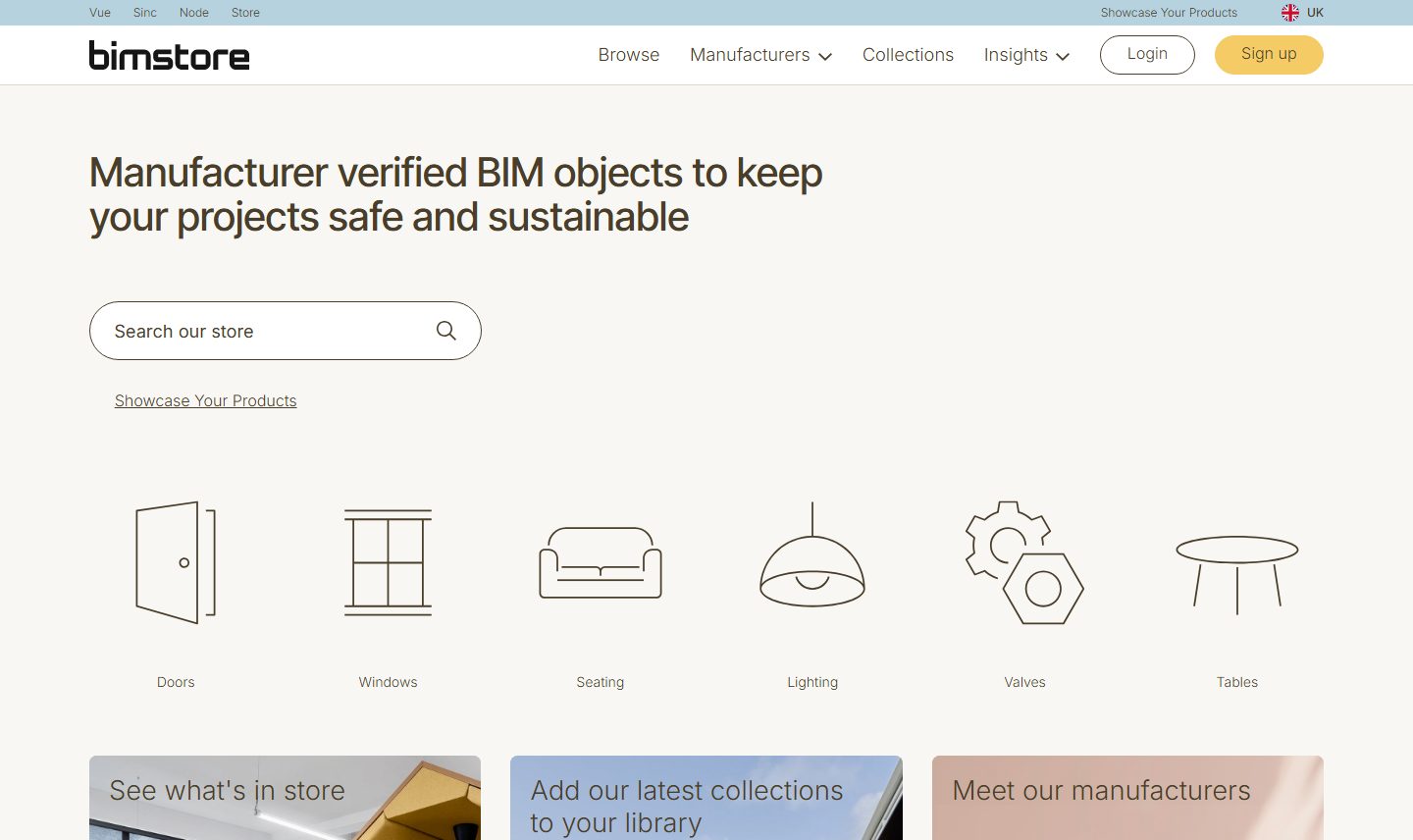The height and width of the screenshot is (840, 1413).
Task: Go to the Browse page
Action: [x=629, y=55]
